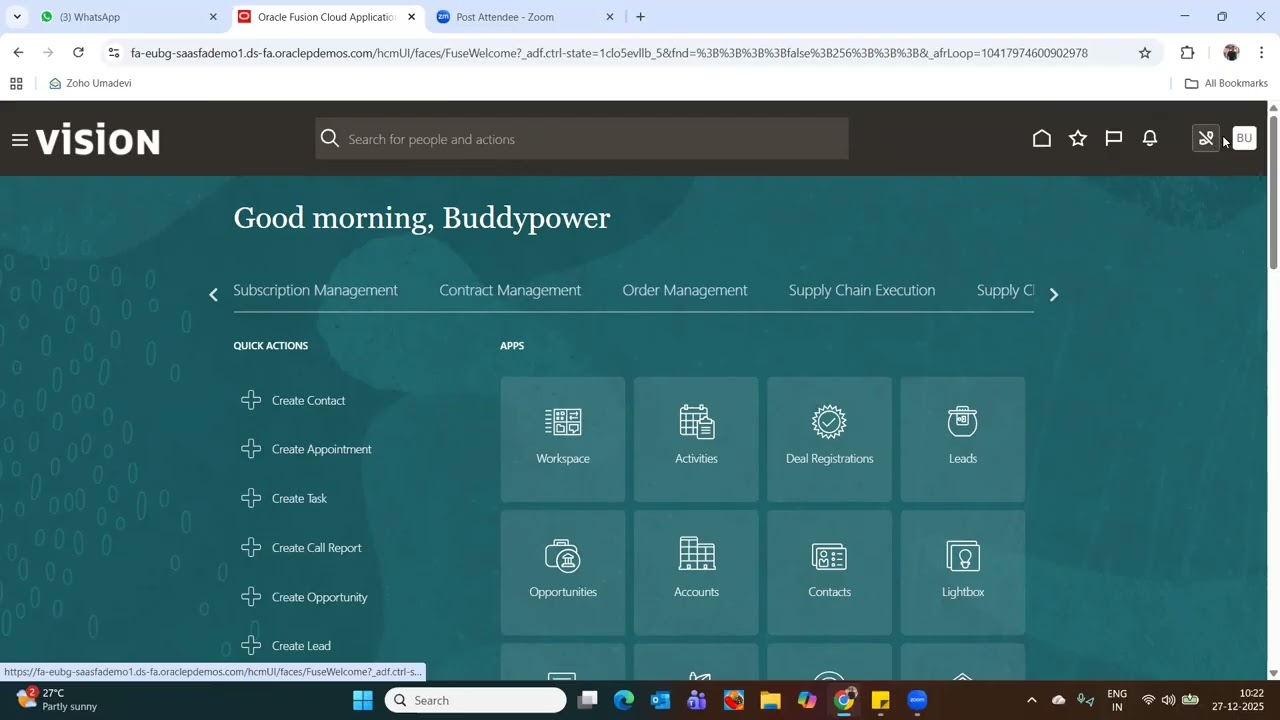Open the All Bookmarks folder
This screenshot has height=720, width=1280.
tap(1226, 83)
